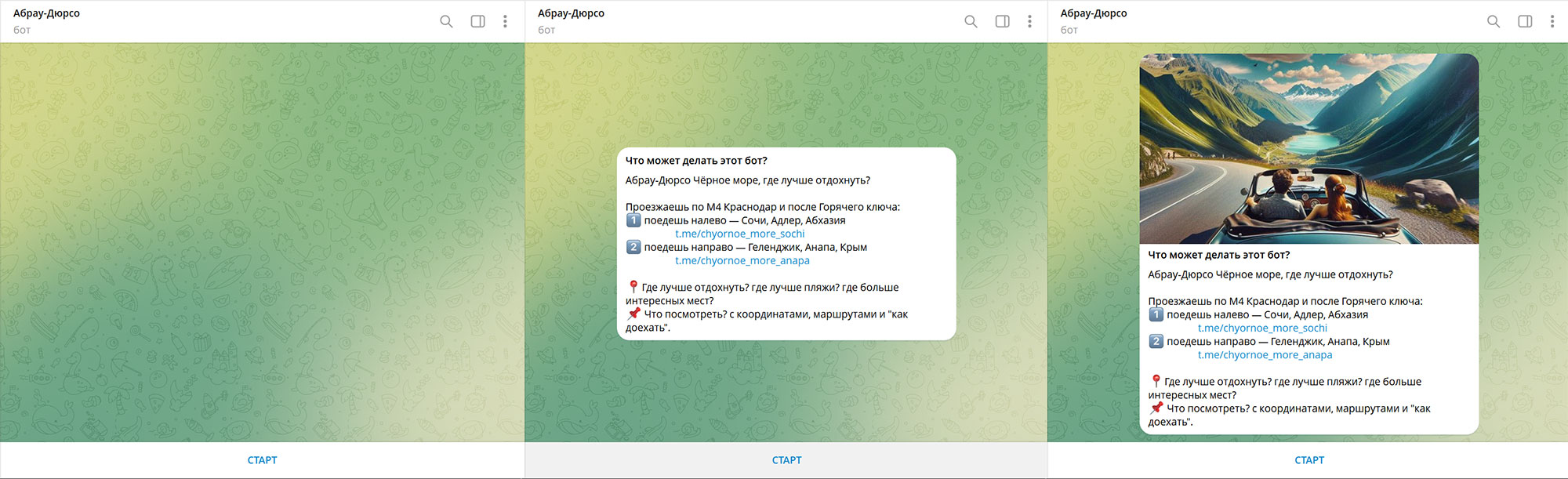This screenshot has width=1568, height=479.
Task: Open the mountain road convertible image
Action: click(x=1309, y=149)
